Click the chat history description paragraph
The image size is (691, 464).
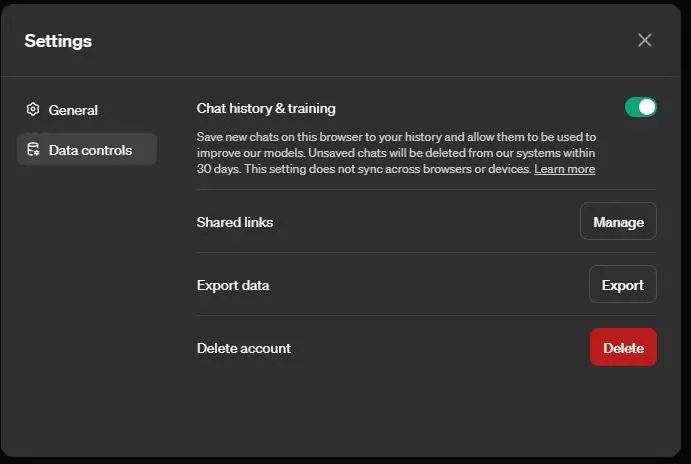point(396,153)
